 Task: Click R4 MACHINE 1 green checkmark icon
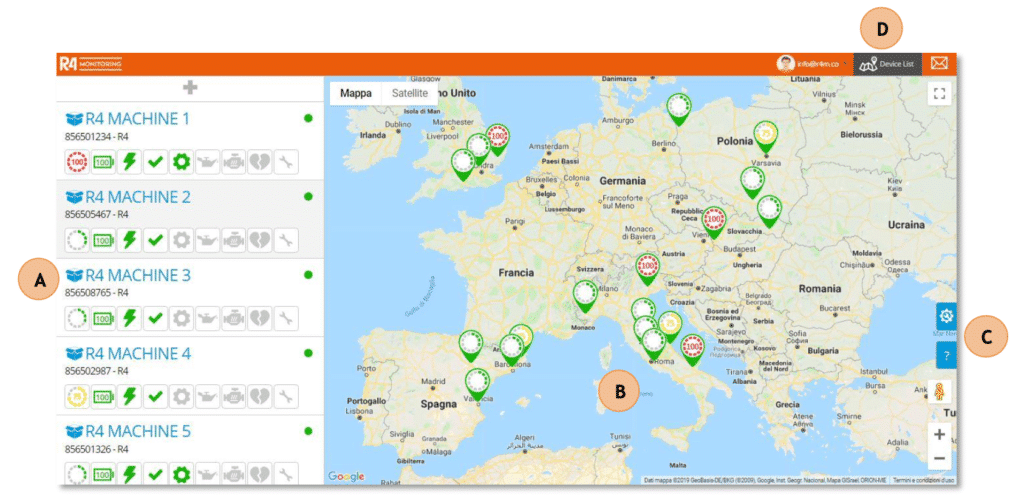pos(155,162)
